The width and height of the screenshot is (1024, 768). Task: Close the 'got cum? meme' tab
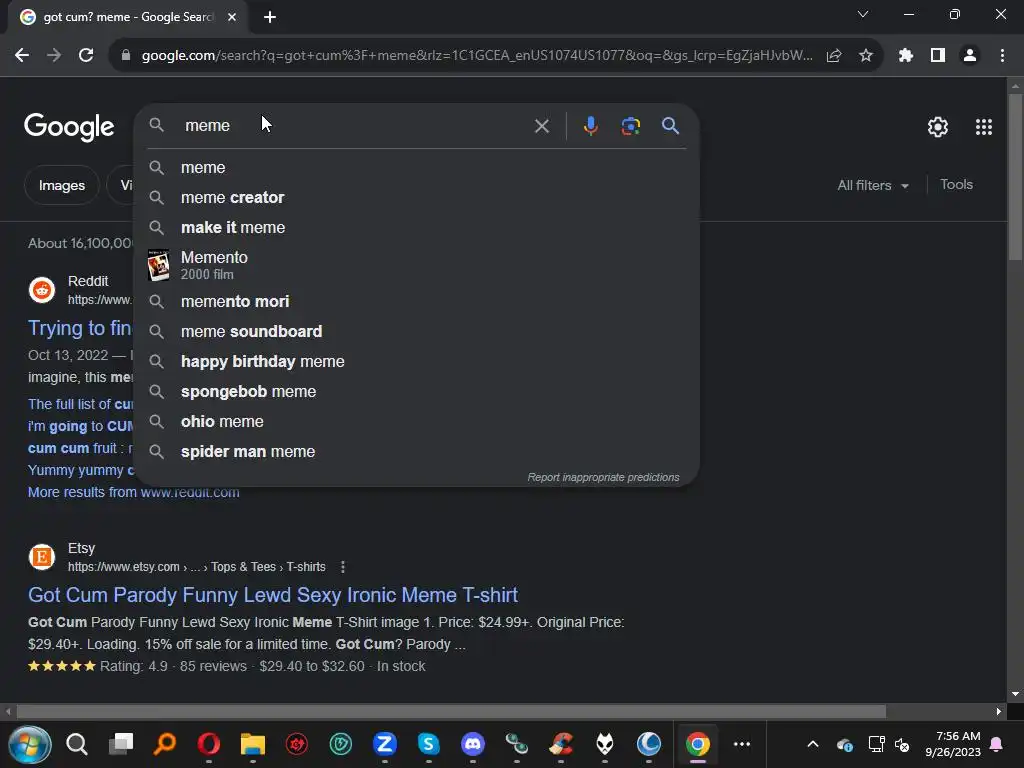click(232, 17)
